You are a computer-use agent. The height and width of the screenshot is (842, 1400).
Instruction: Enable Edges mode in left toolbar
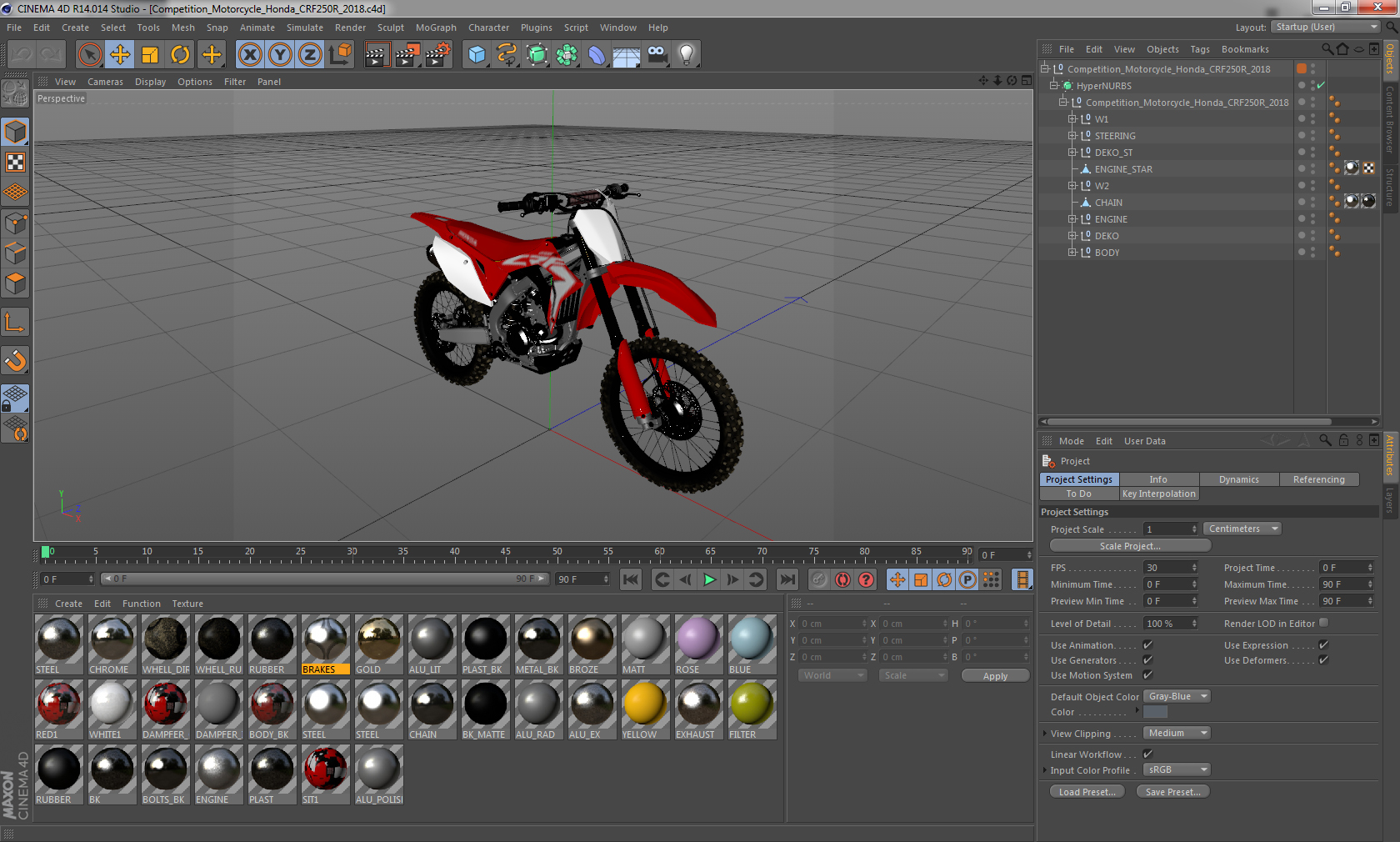pyautogui.click(x=15, y=253)
